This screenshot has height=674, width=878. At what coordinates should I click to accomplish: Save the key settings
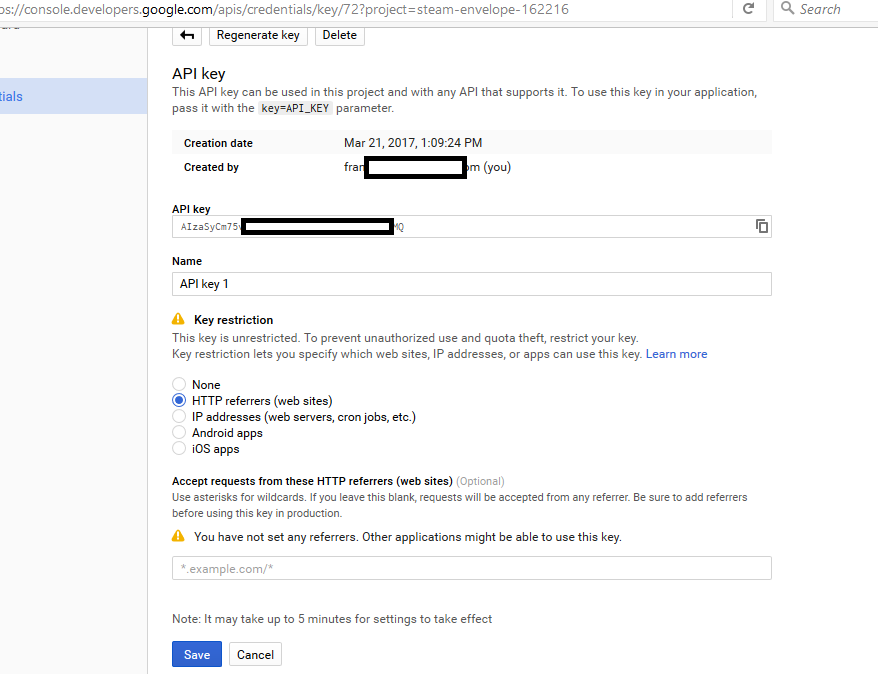tap(197, 654)
